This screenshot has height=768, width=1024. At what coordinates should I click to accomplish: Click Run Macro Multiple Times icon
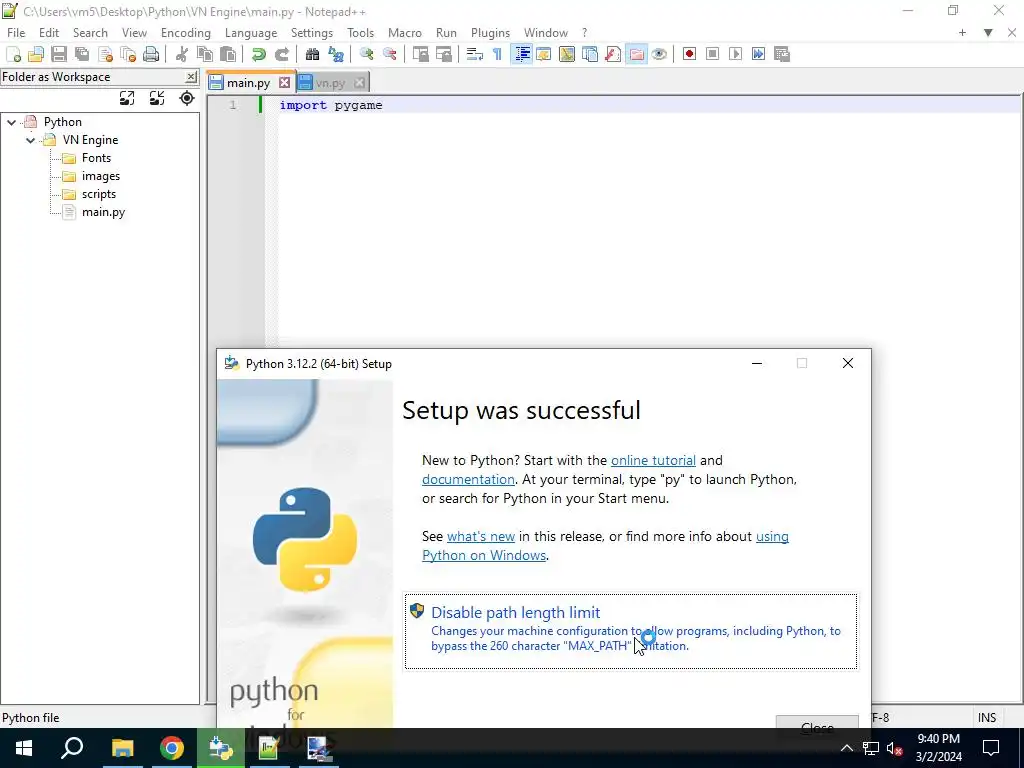click(758, 54)
